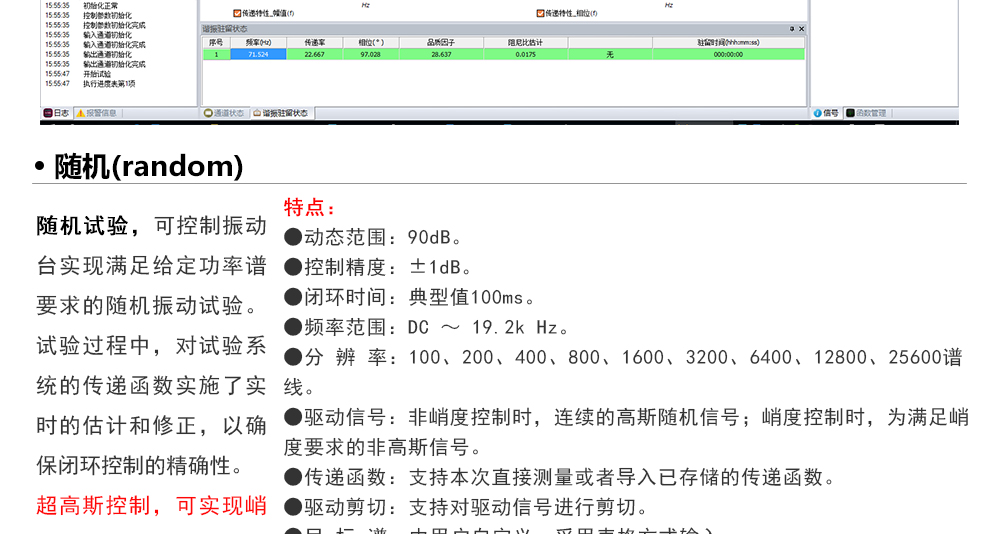
Task: Click the 阻尼比估计 column header
Action: point(525,43)
